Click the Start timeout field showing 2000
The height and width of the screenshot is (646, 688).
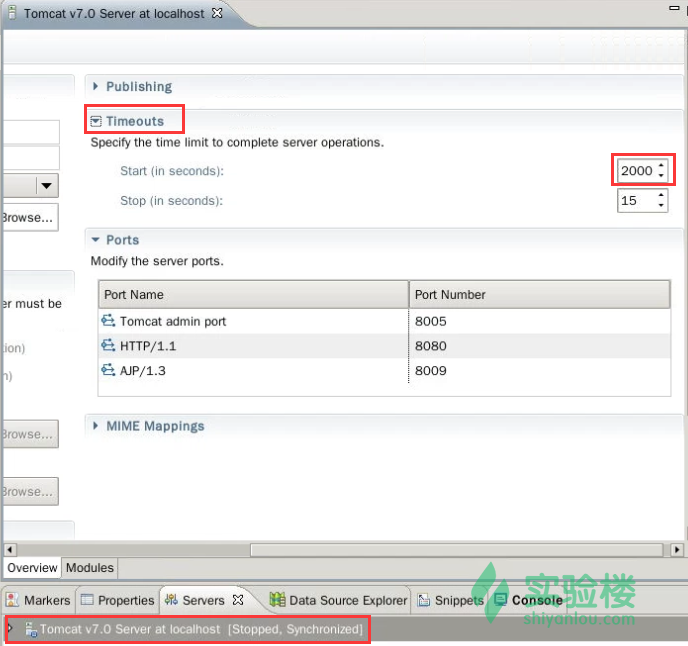[x=637, y=171]
